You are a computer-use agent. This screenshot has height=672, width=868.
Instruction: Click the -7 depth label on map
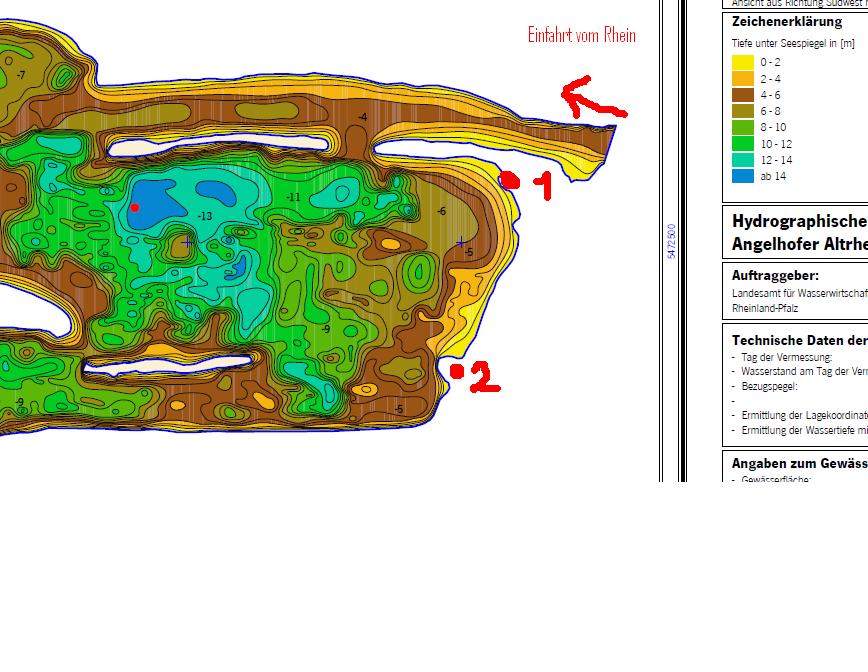(x=21, y=75)
